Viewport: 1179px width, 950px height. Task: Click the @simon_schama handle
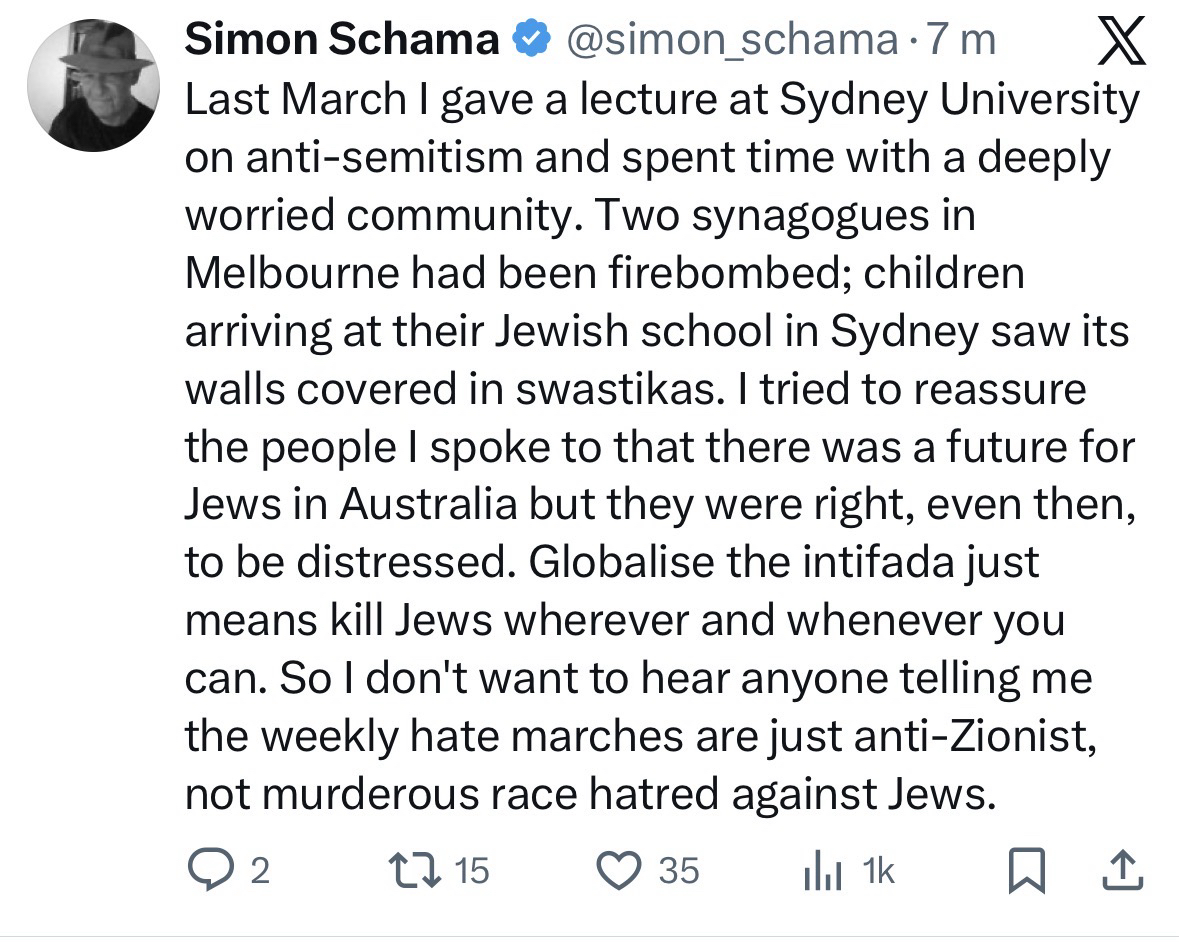[731, 40]
